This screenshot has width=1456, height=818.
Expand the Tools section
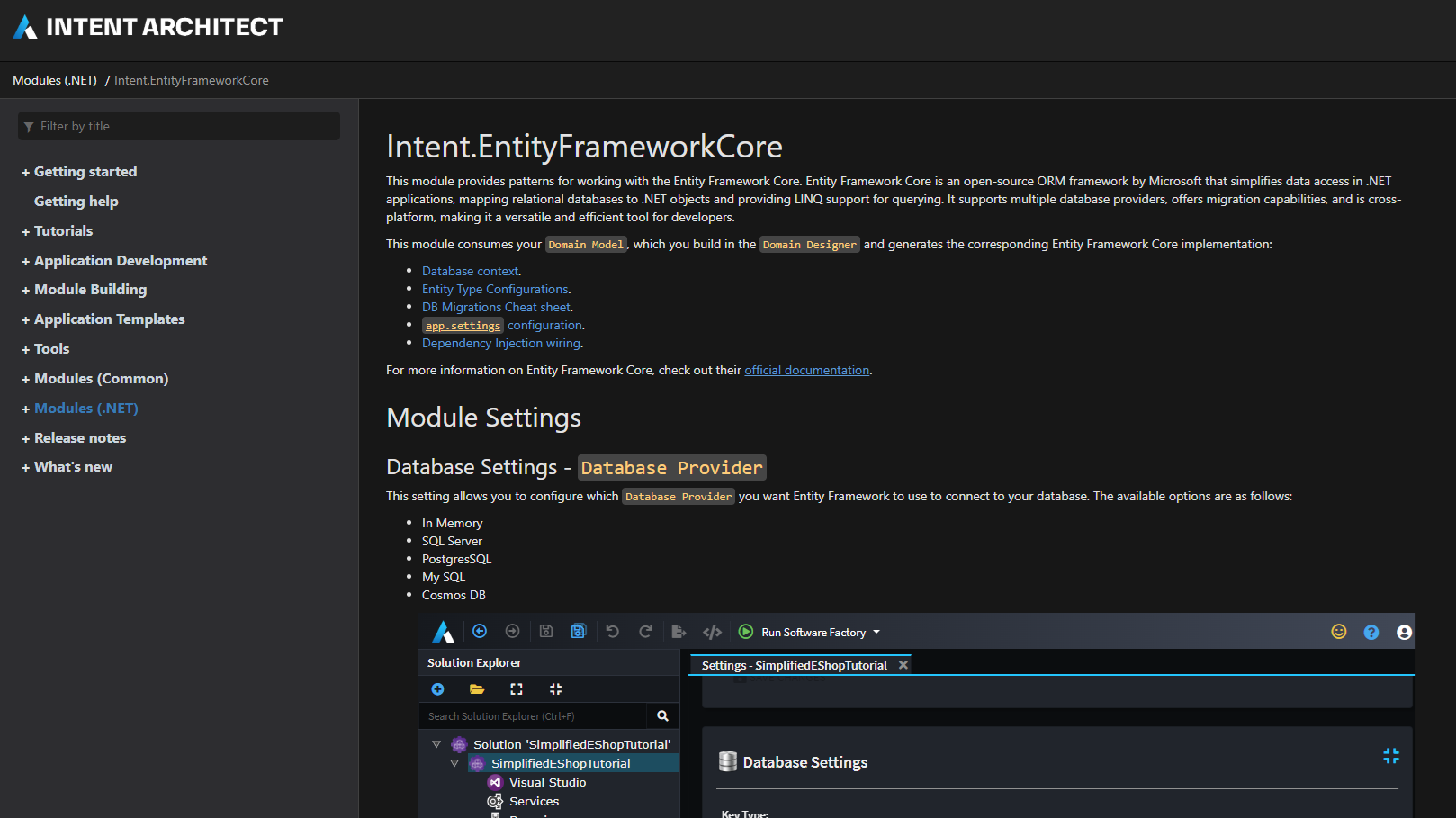point(26,350)
